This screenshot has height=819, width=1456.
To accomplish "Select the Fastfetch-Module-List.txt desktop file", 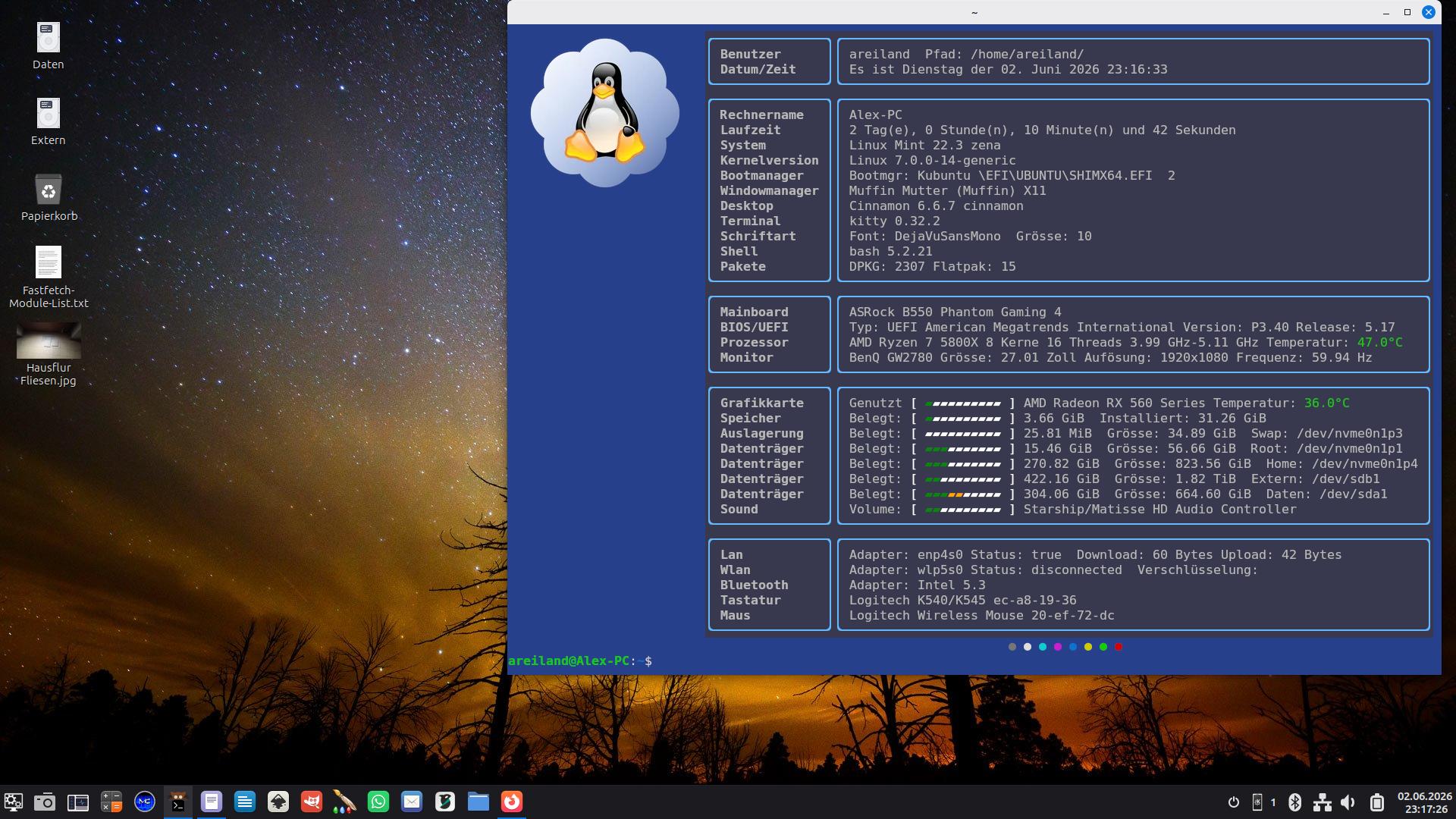I will tap(49, 277).
